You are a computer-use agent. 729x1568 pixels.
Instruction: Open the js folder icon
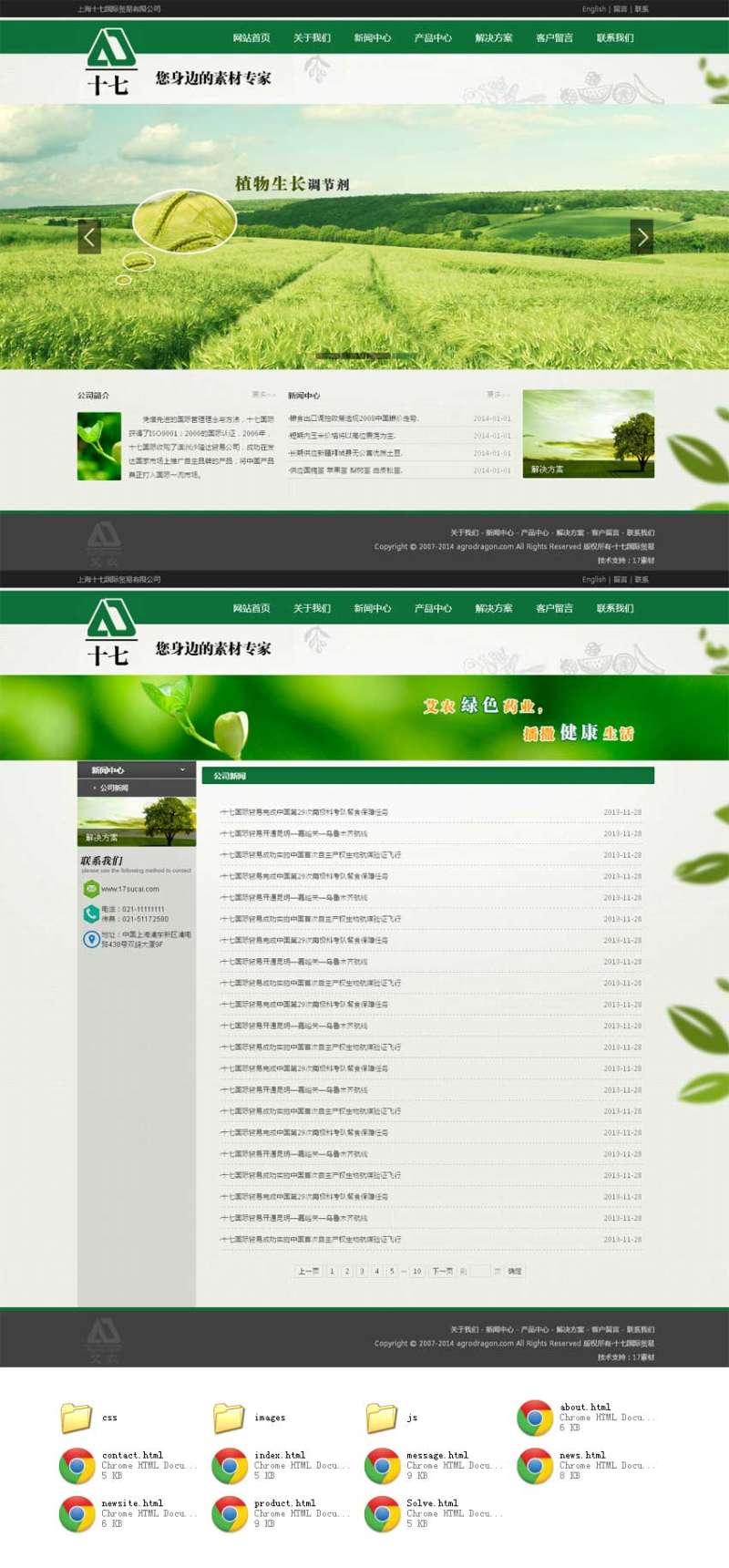(382, 1418)
